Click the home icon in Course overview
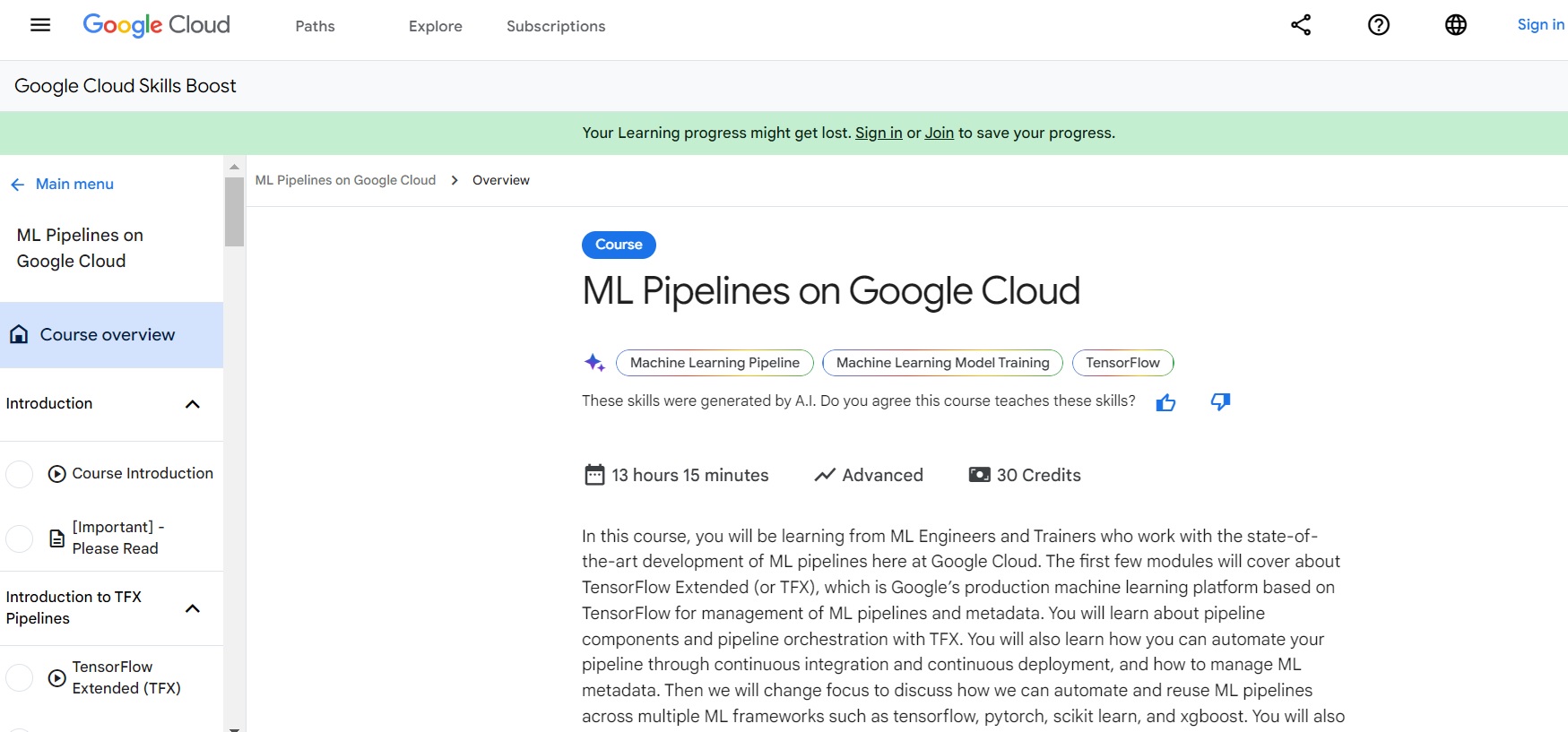Viewport: 1568px width, 732px height. click(19, 334)
